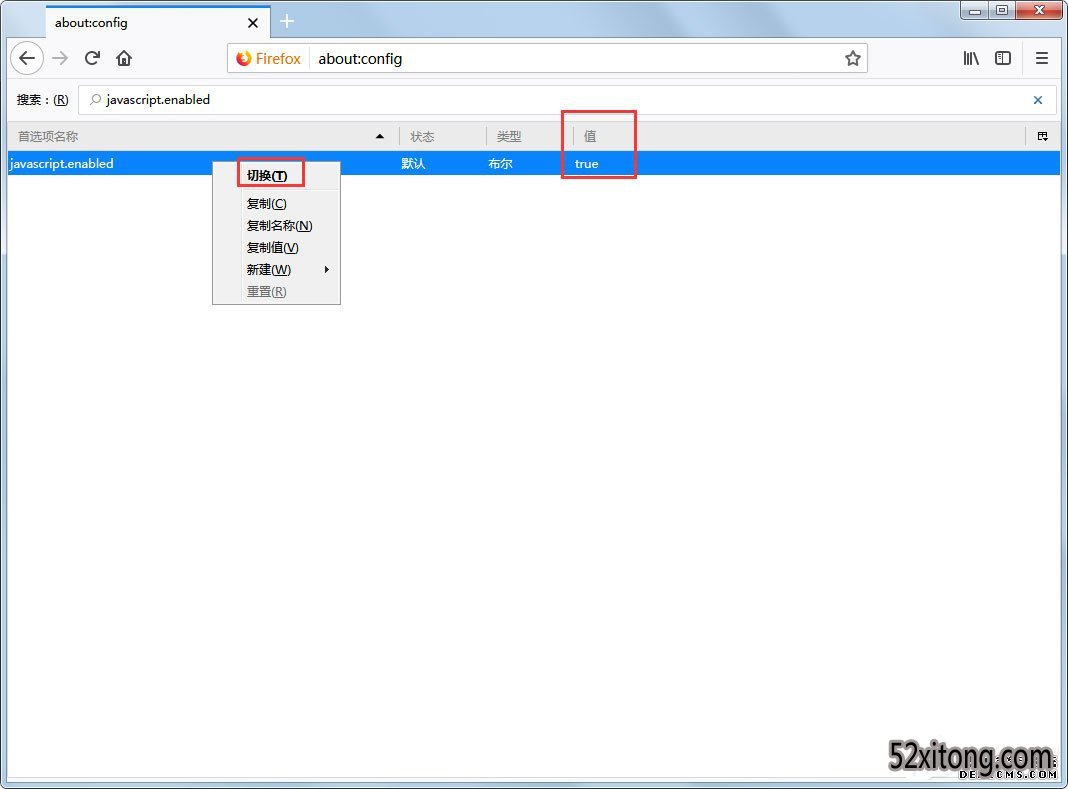Viewport: 1068px width, 789px height.
Task: Bookmark this page with the star icon
Action: coord(853,59)
